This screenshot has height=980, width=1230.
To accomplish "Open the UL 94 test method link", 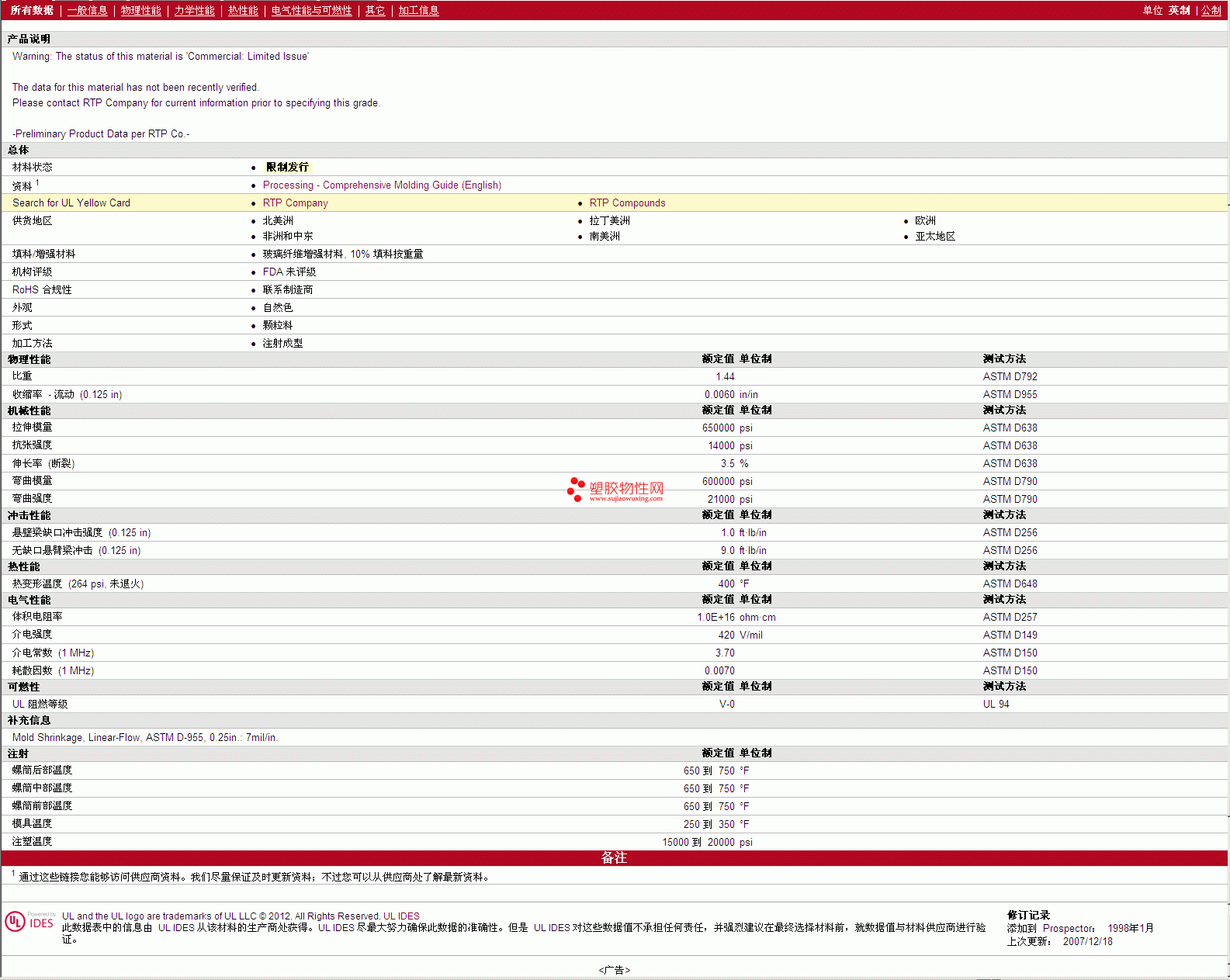I will pos(996,705).
